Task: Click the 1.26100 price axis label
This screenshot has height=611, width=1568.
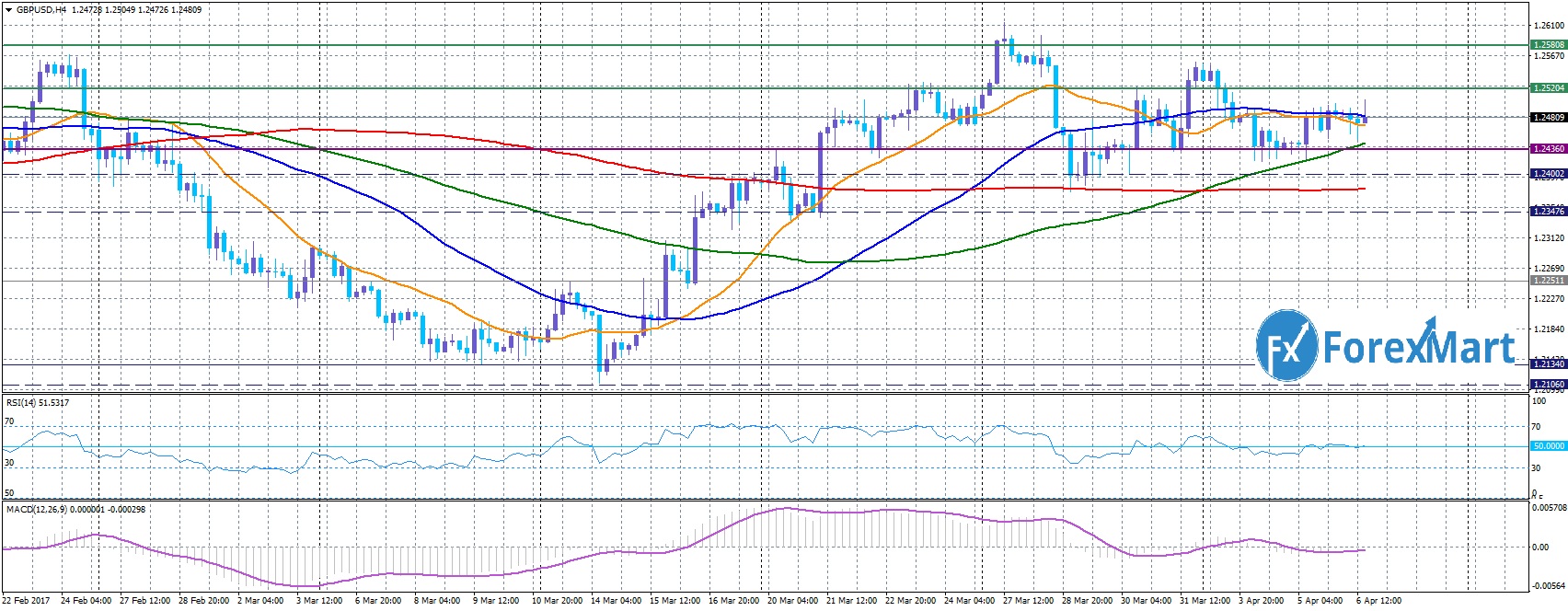Action: coord(1551,26)
